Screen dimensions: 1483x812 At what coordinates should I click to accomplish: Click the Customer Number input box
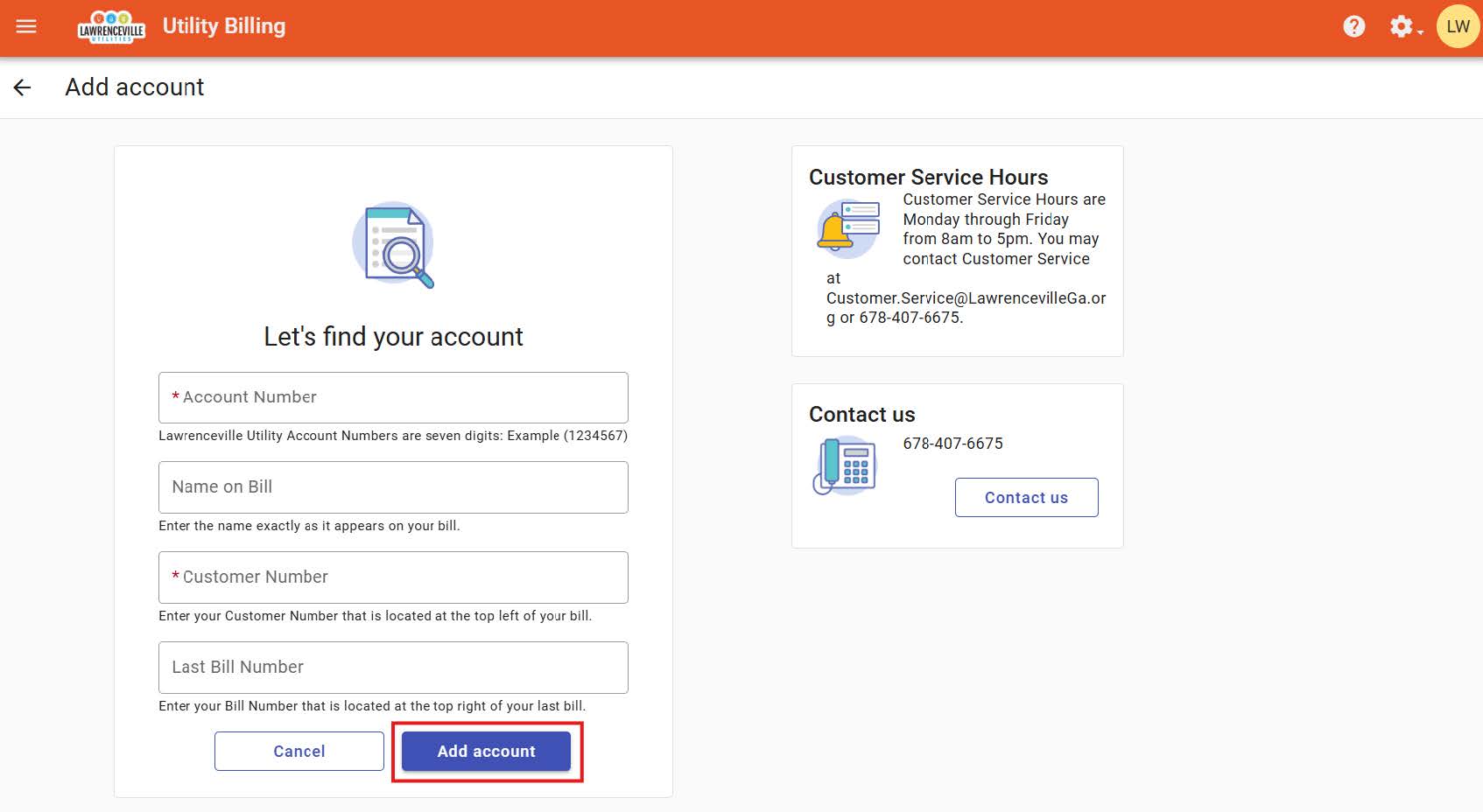point(393,577)
